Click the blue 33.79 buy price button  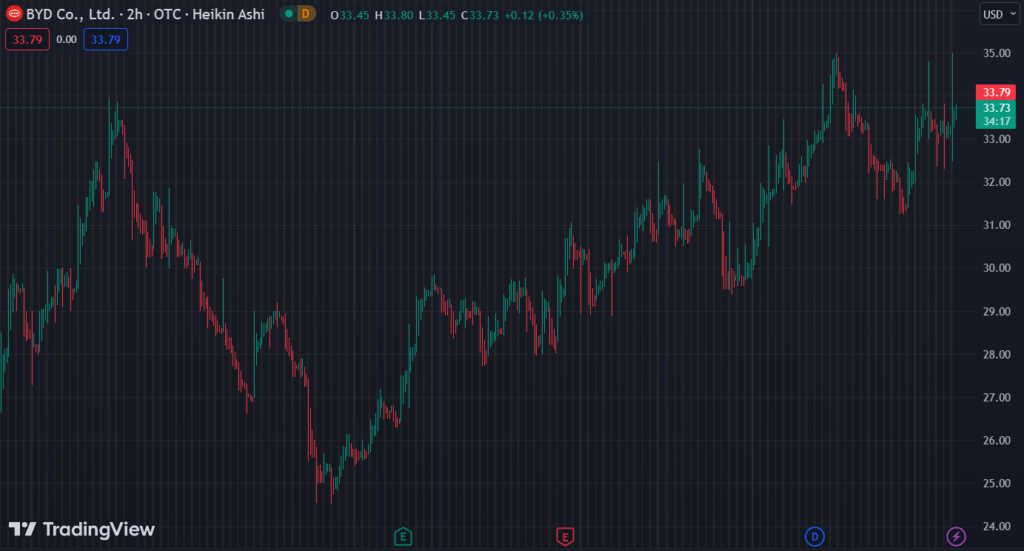(x=106, y=39)
